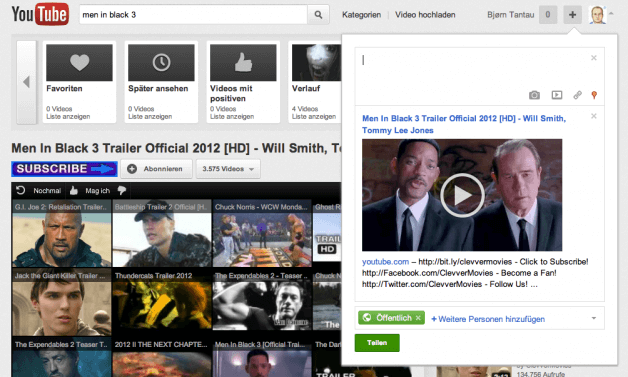
Task: Attach a link with the chain icon
Action: point(577,95)
